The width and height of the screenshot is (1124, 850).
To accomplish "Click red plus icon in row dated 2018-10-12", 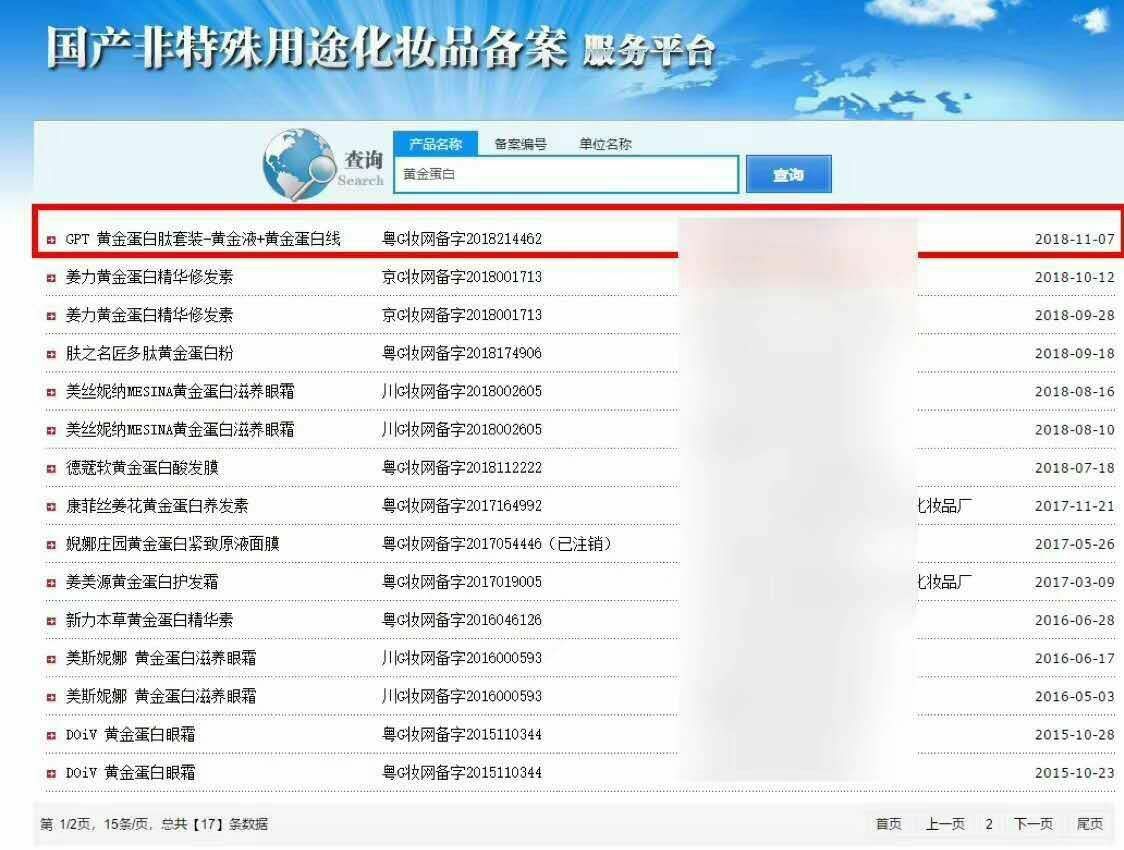I will pyautogui.click(x=51, y=278).
